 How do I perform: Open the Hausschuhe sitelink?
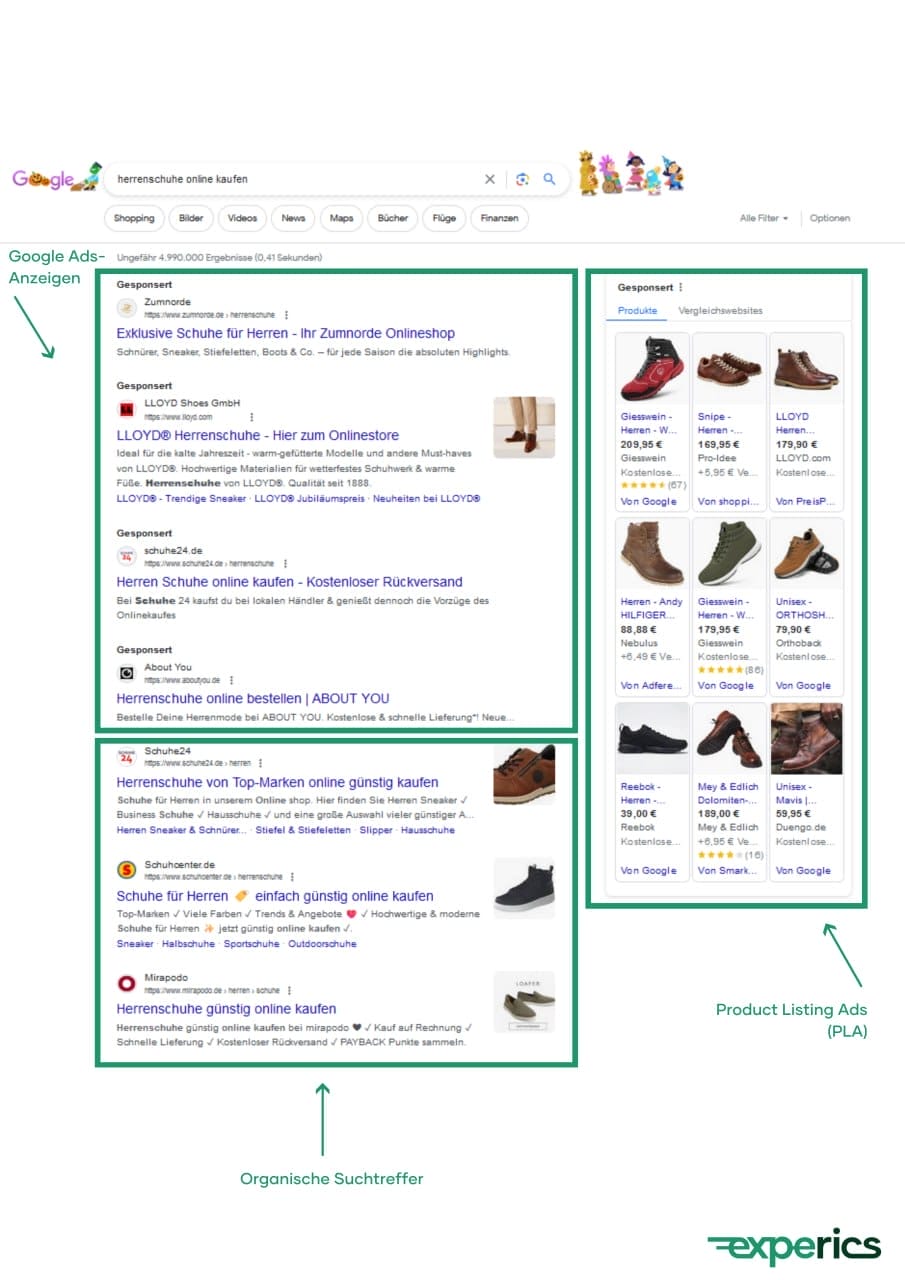coord(428,830)
